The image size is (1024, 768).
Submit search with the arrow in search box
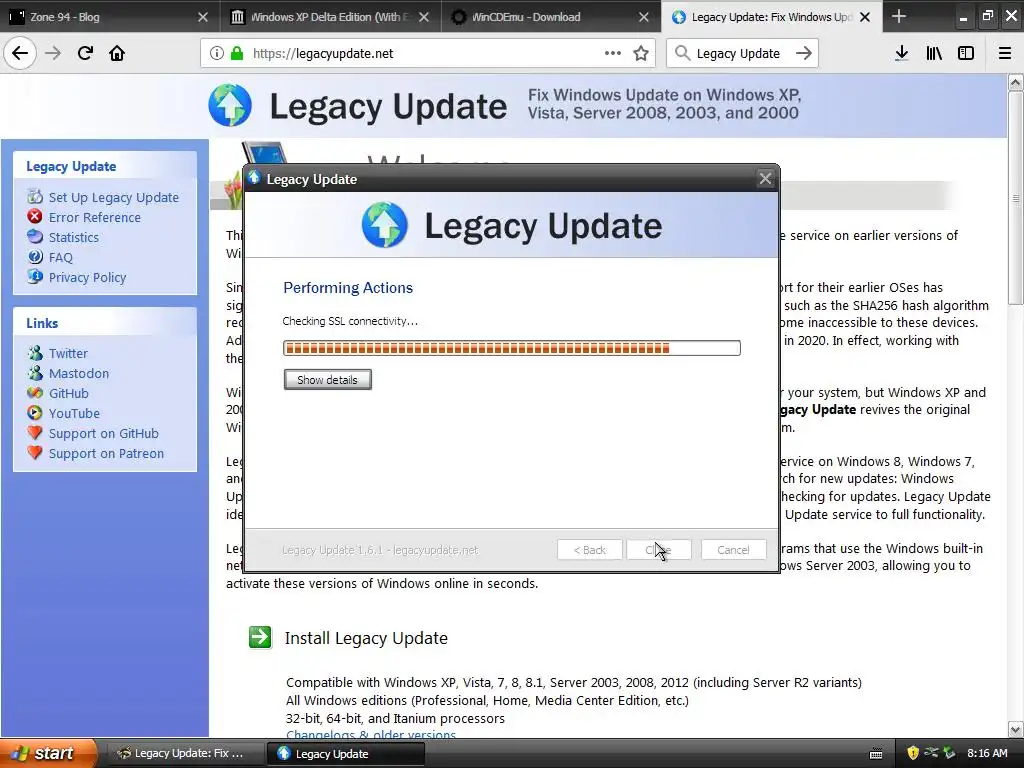804,53
